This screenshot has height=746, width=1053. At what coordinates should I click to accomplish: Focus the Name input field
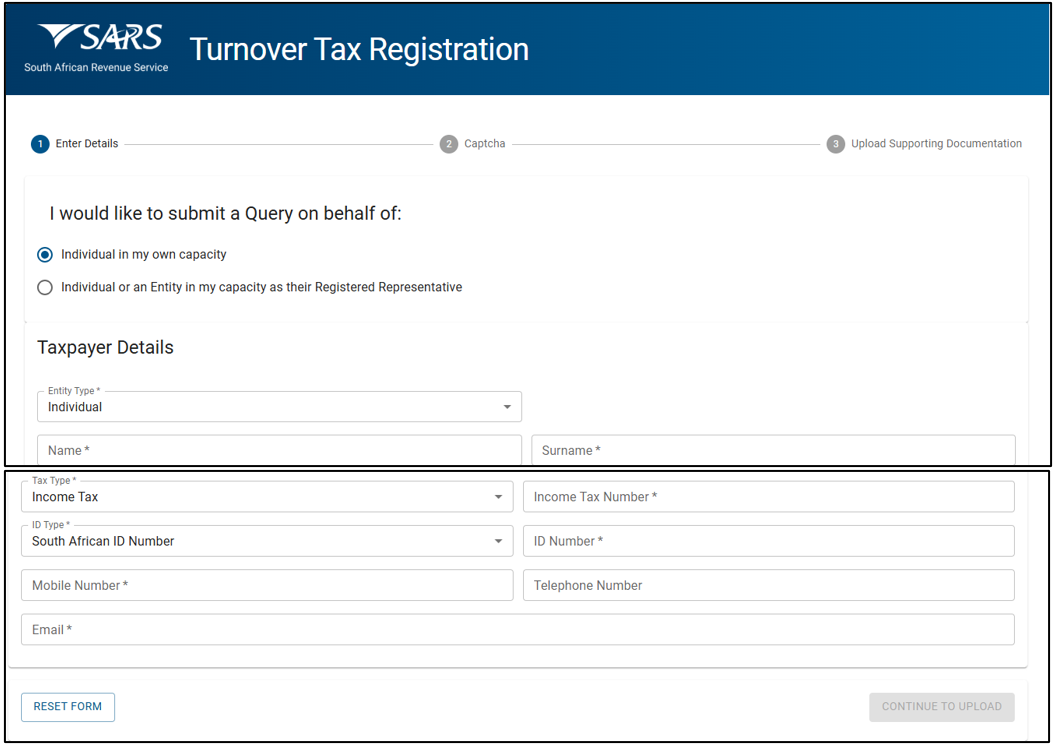[279, 450]
